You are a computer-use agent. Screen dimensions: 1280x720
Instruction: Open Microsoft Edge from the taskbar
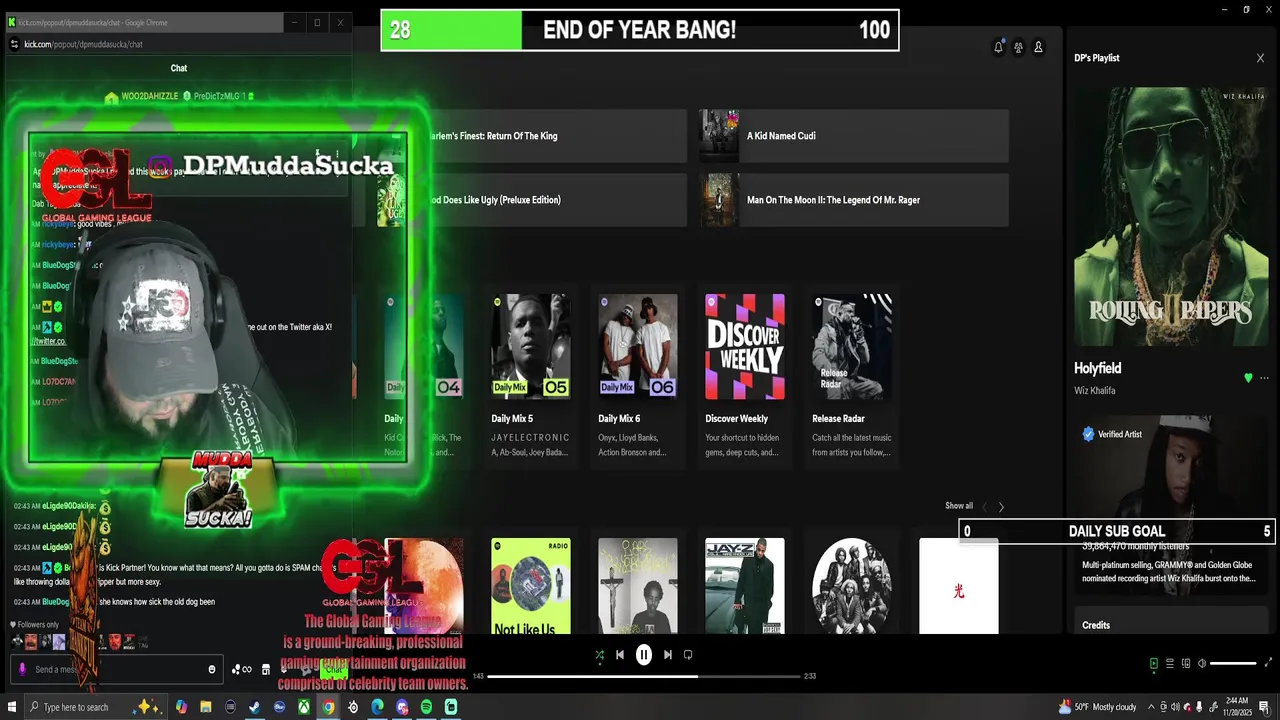(377, 707)
